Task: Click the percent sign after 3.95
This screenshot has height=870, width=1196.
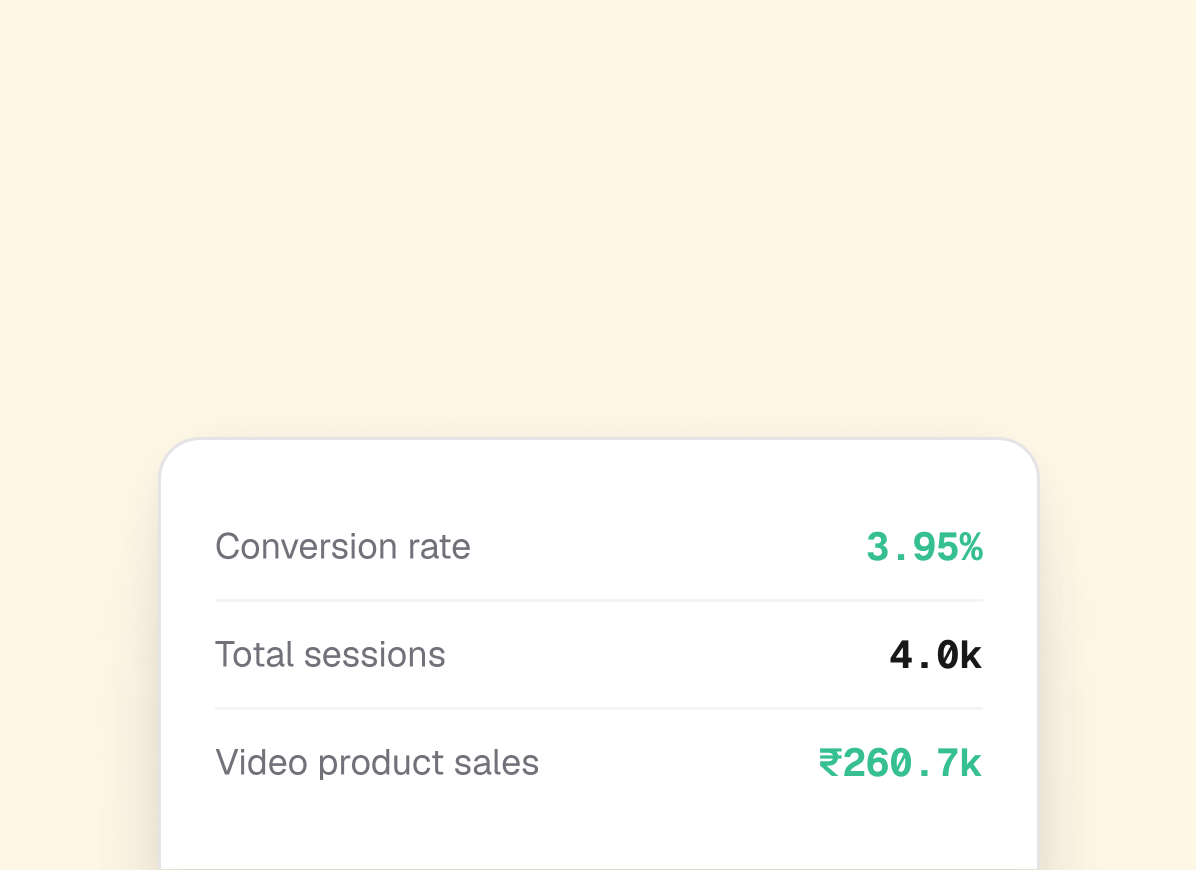Action: point(971,547)
